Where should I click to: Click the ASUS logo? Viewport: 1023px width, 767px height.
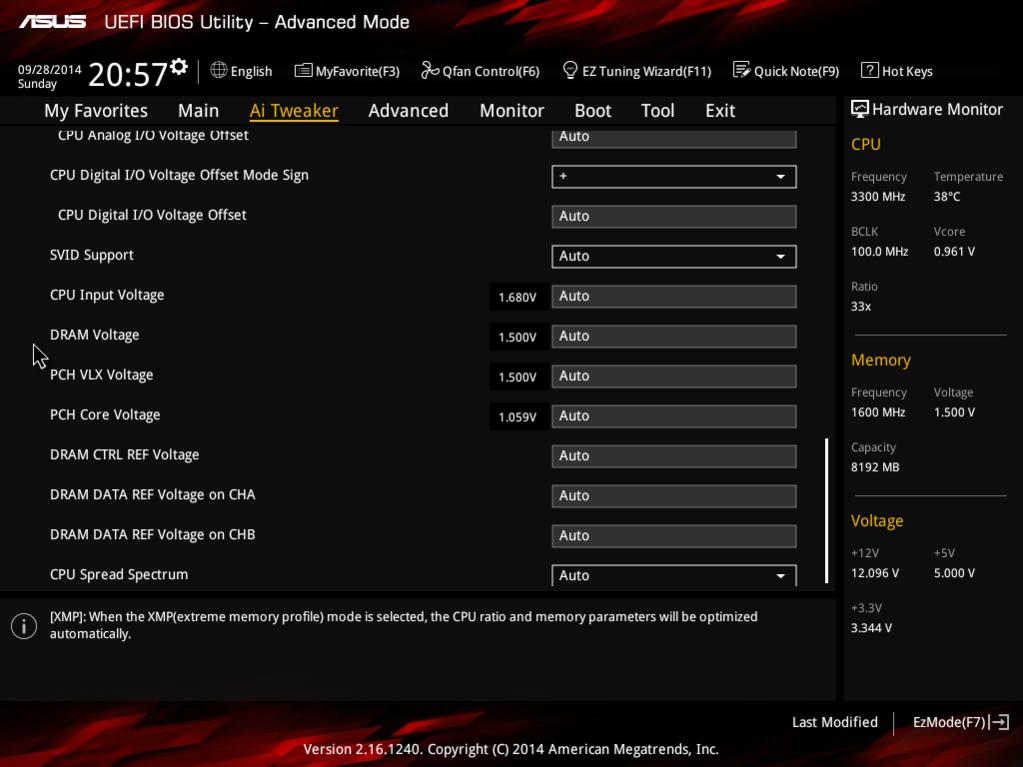click(52, 22)
